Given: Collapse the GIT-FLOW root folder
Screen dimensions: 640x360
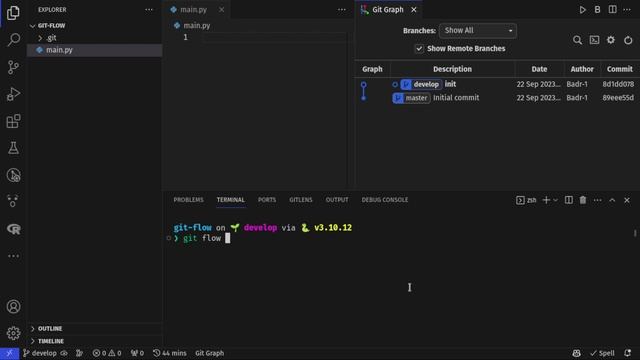Looking at the screenshot, I should tap(51, 25).
